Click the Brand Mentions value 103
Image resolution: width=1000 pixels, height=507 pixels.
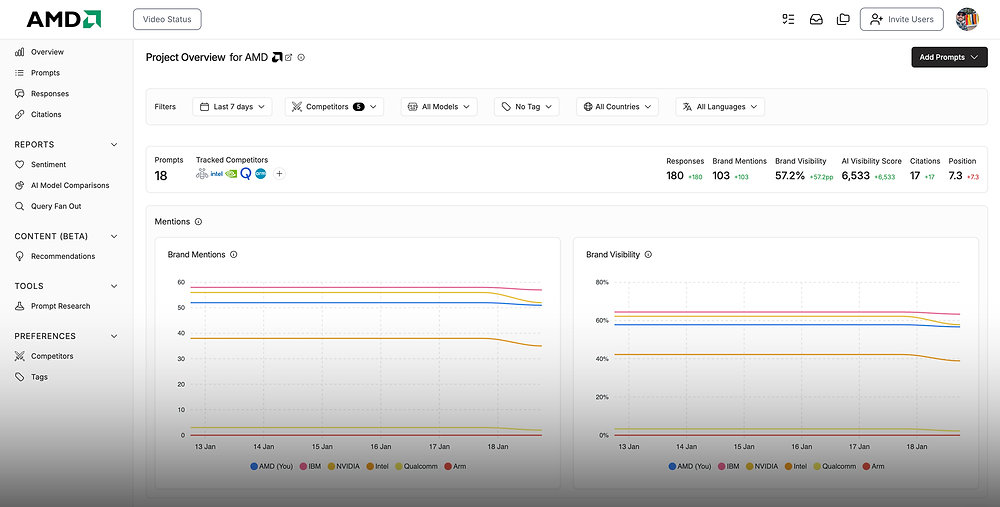pos(721,175)
